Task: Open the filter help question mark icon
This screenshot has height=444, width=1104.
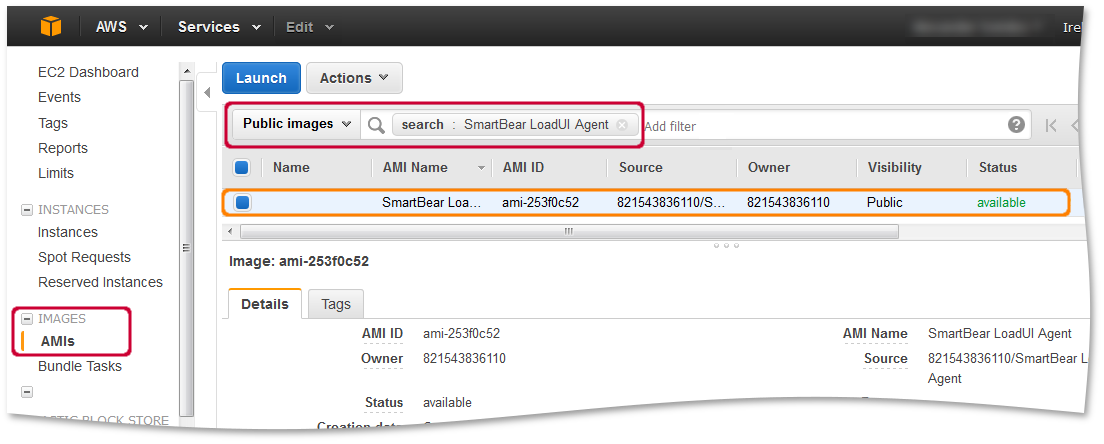Action: coord(1015,125)
